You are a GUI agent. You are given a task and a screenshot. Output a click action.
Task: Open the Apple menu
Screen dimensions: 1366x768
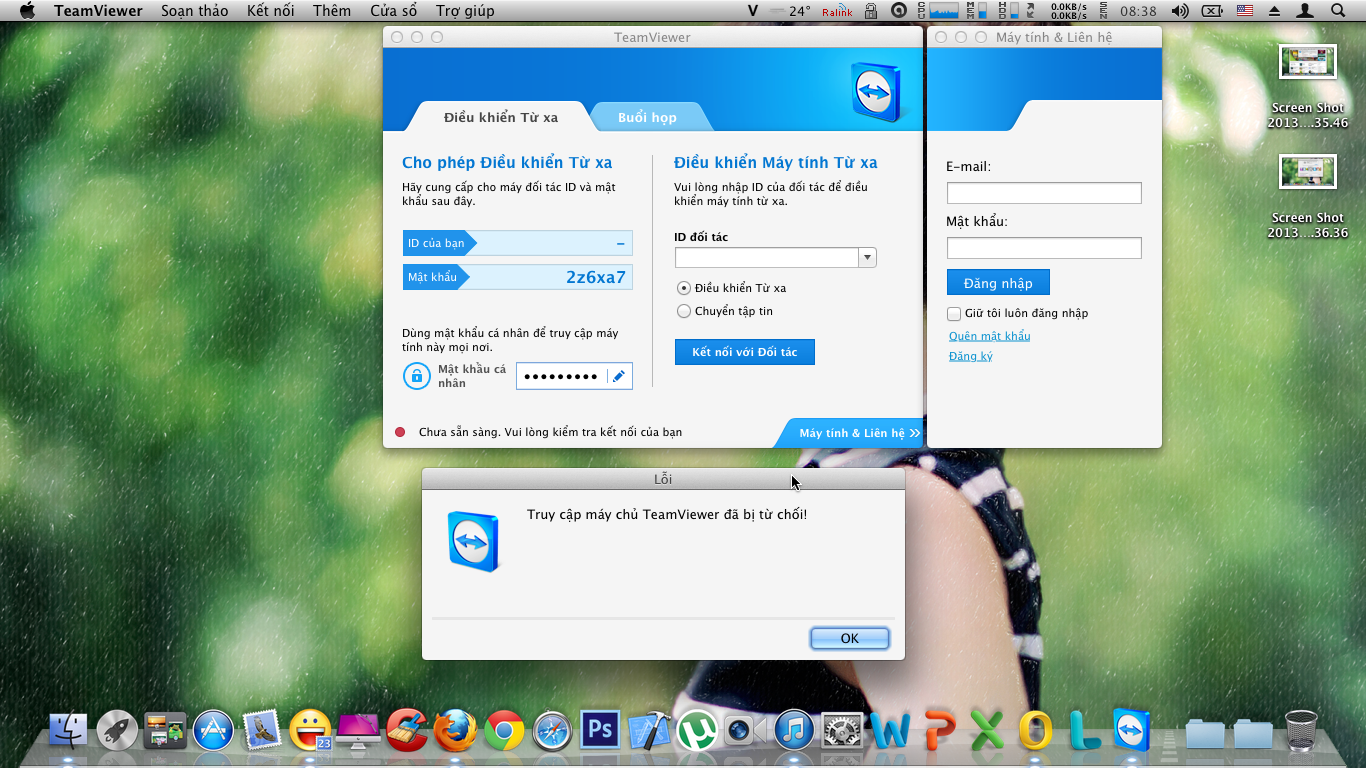(27, 11)
